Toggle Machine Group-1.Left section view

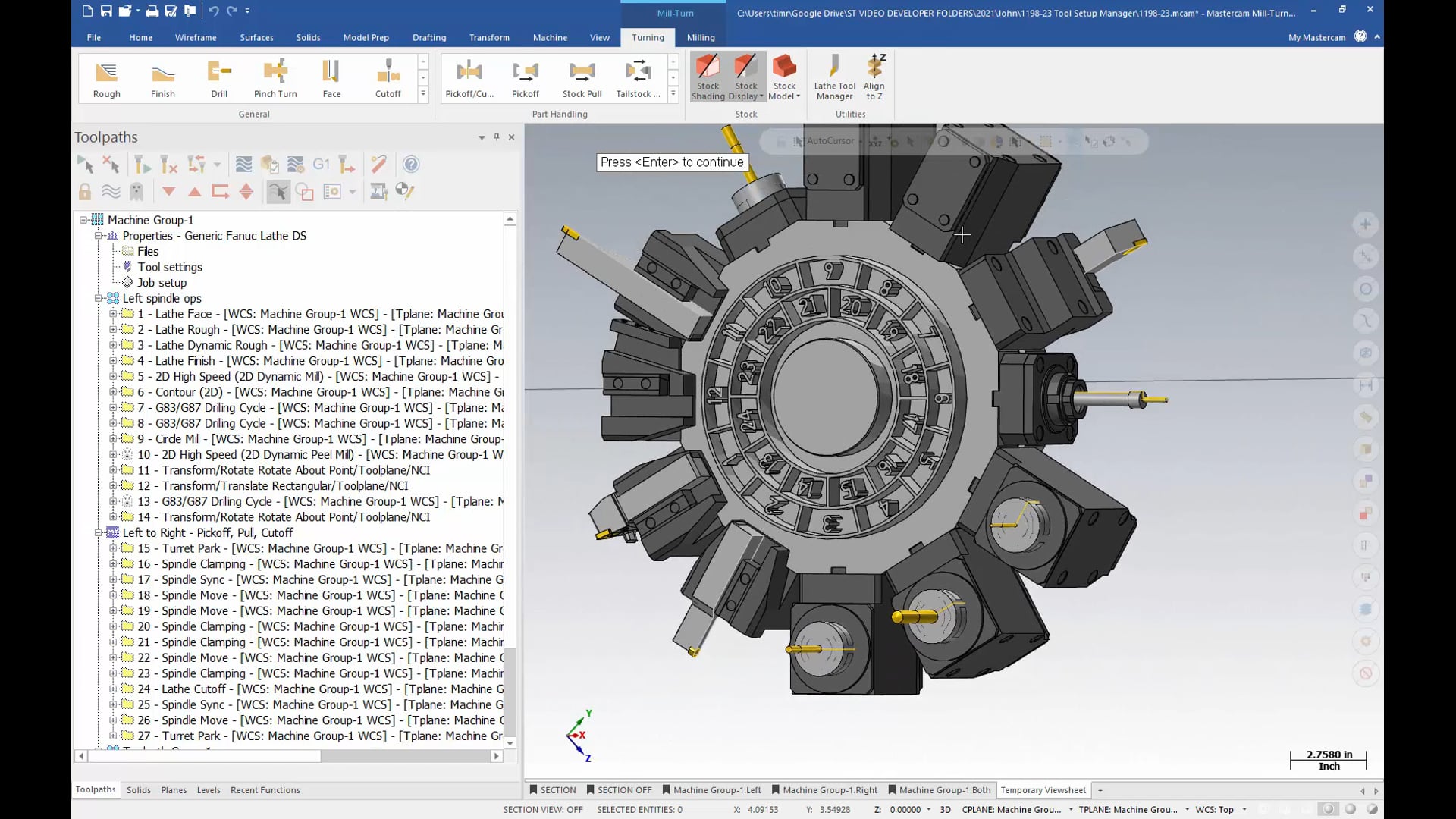pyautogui.click(x=718, y=790)
